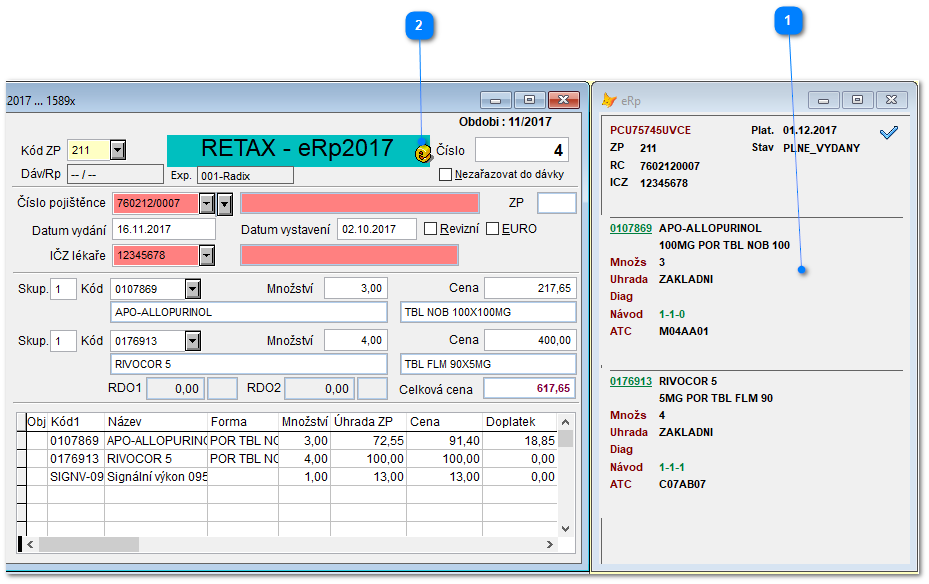This screenshot has height=584, width=929.
Task: Click the Datum vystavení field
Action: point(377,229)
